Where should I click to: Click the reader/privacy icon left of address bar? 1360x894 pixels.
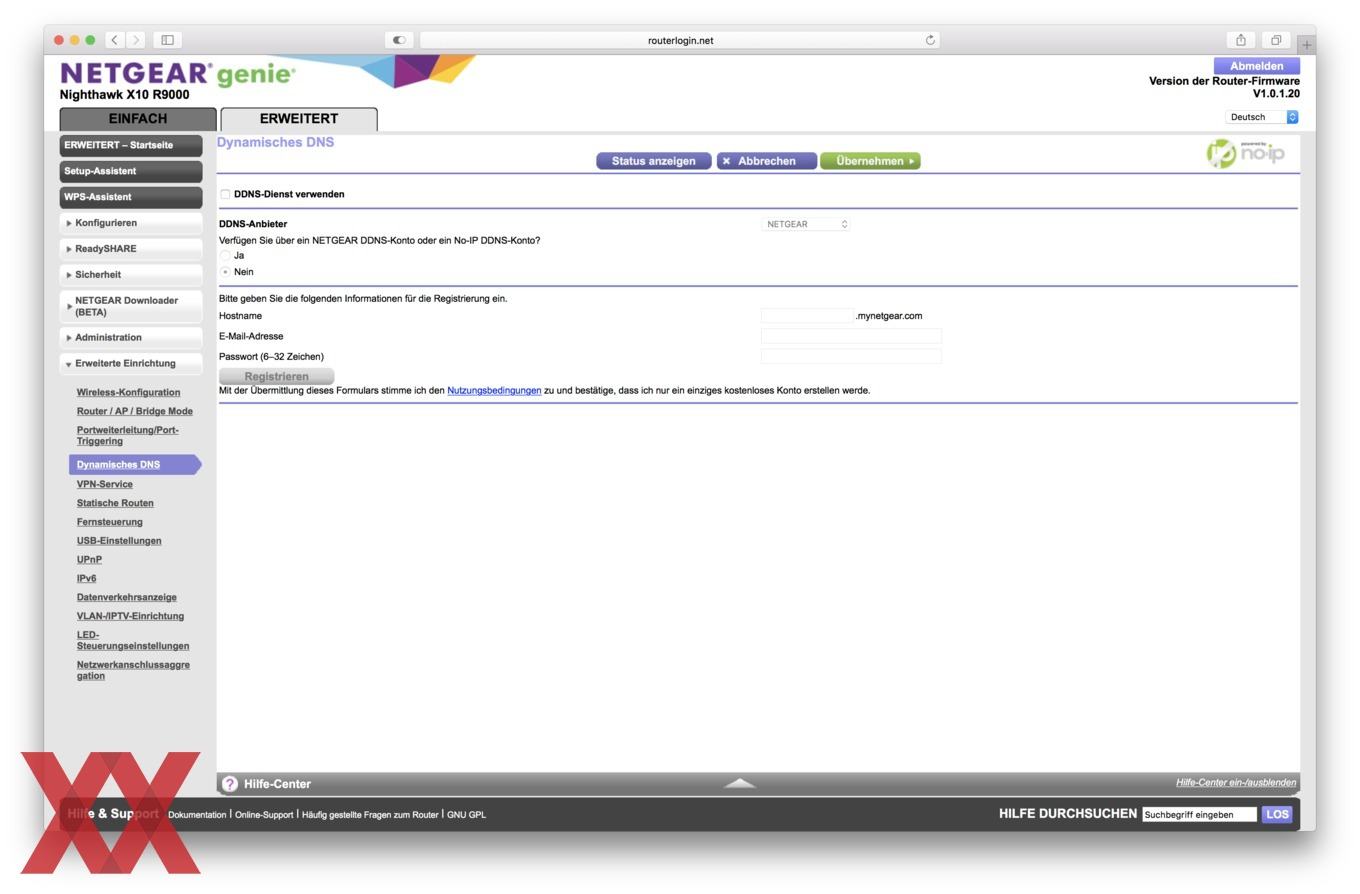399,40
